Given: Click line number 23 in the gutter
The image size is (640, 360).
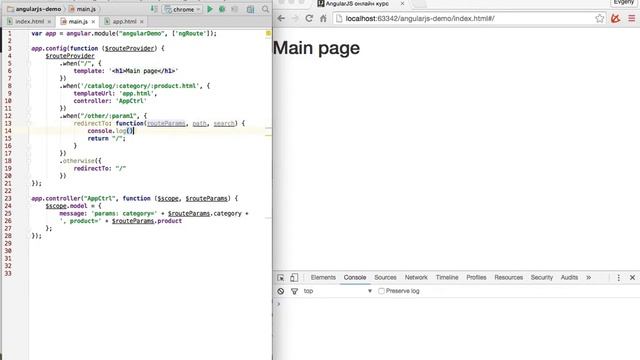Looking at the screenshot, I should pos(8,198).
